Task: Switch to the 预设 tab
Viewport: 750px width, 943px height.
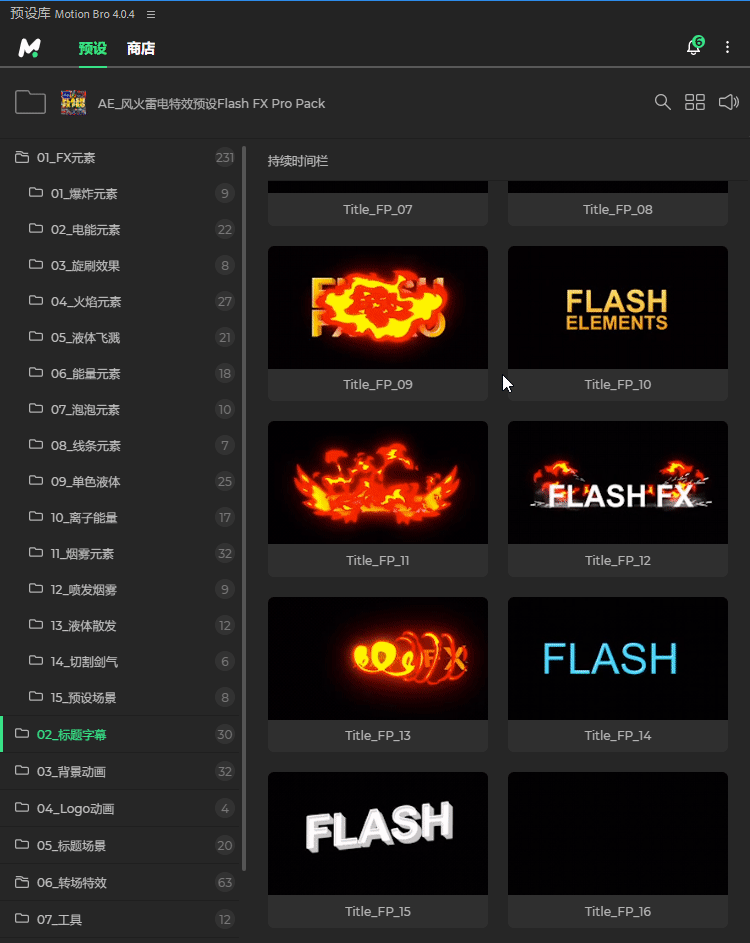Action: coord(93,48)
